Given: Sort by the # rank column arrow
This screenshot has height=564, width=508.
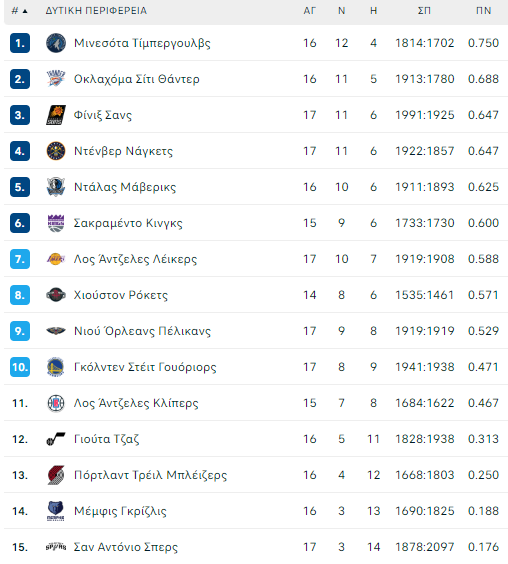Looking at the screenshot, I should pyautogui.click(x=25, y=11).
